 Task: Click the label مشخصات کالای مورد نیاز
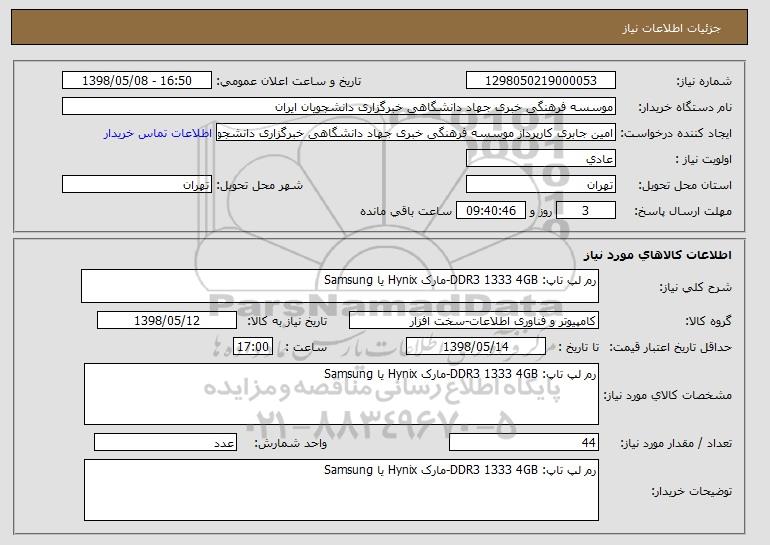tap(667, 395)
